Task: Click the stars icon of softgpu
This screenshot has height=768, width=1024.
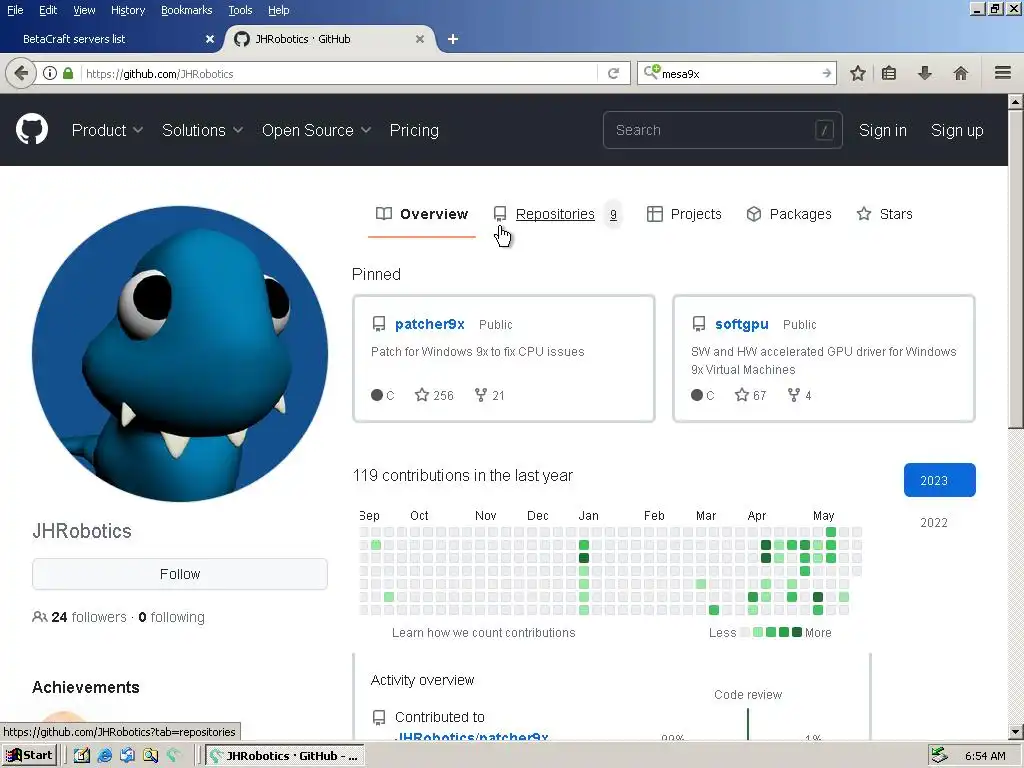Action: (x=742, y=395)
